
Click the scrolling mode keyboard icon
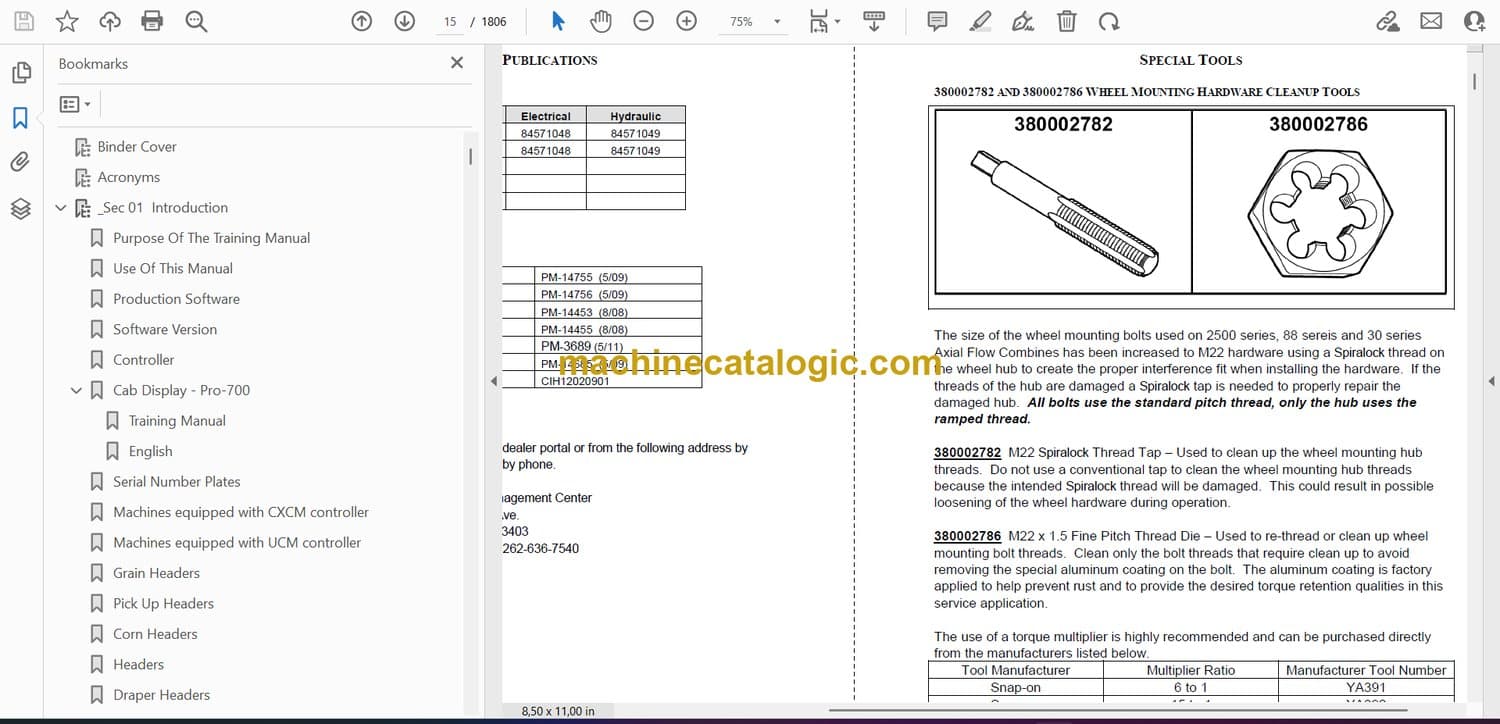[x=874, y=21]
